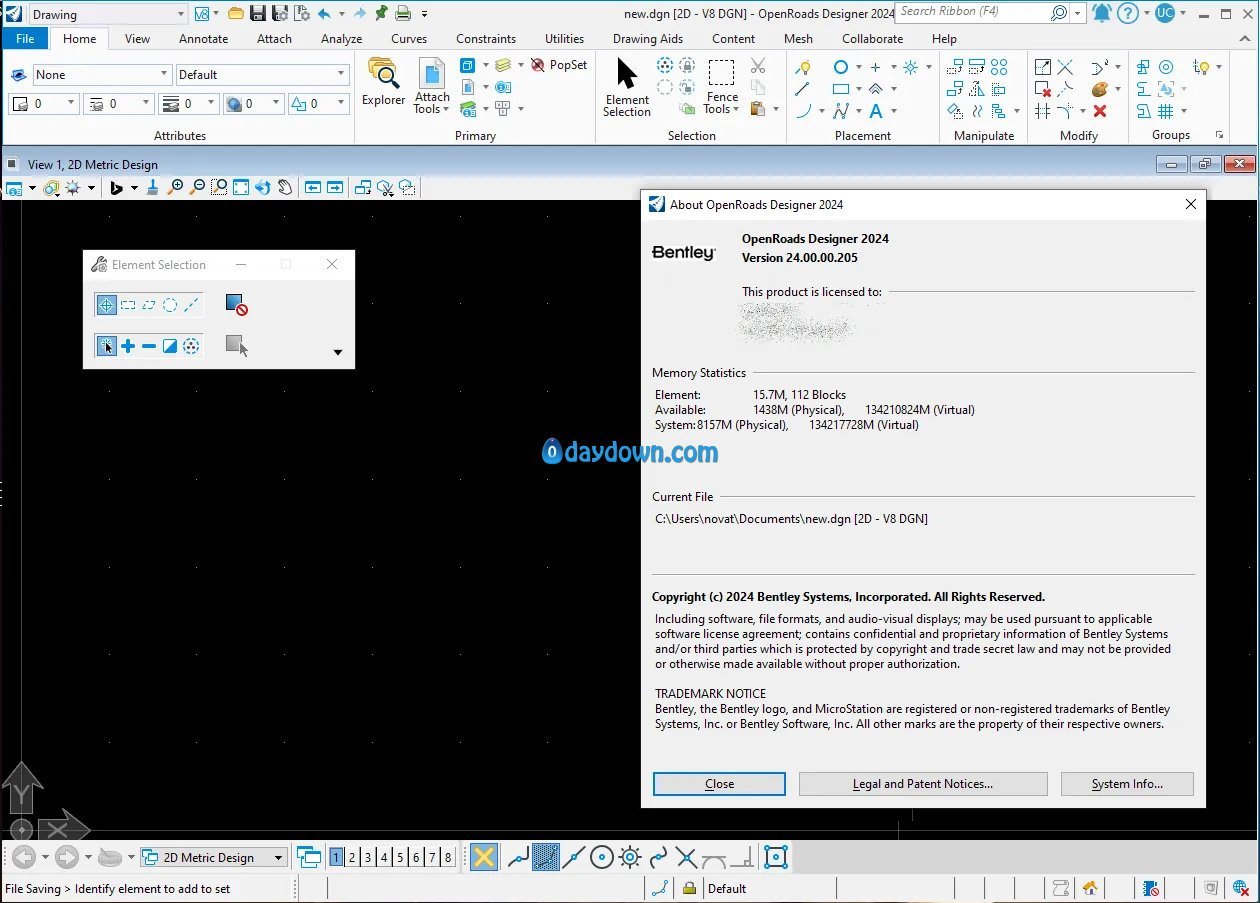Expand the active level None dropdown
Screen dimensions: 1260x903
164,75
